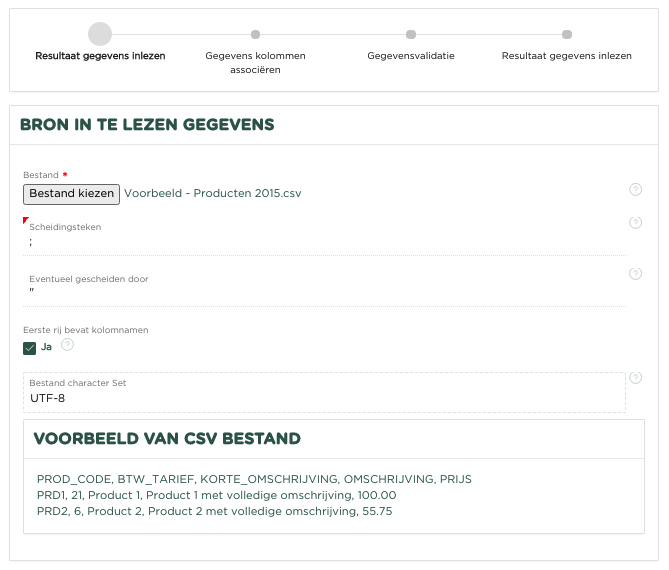Click the Ja label beside the checkbox
669x570 pixels.
(46, 347)
